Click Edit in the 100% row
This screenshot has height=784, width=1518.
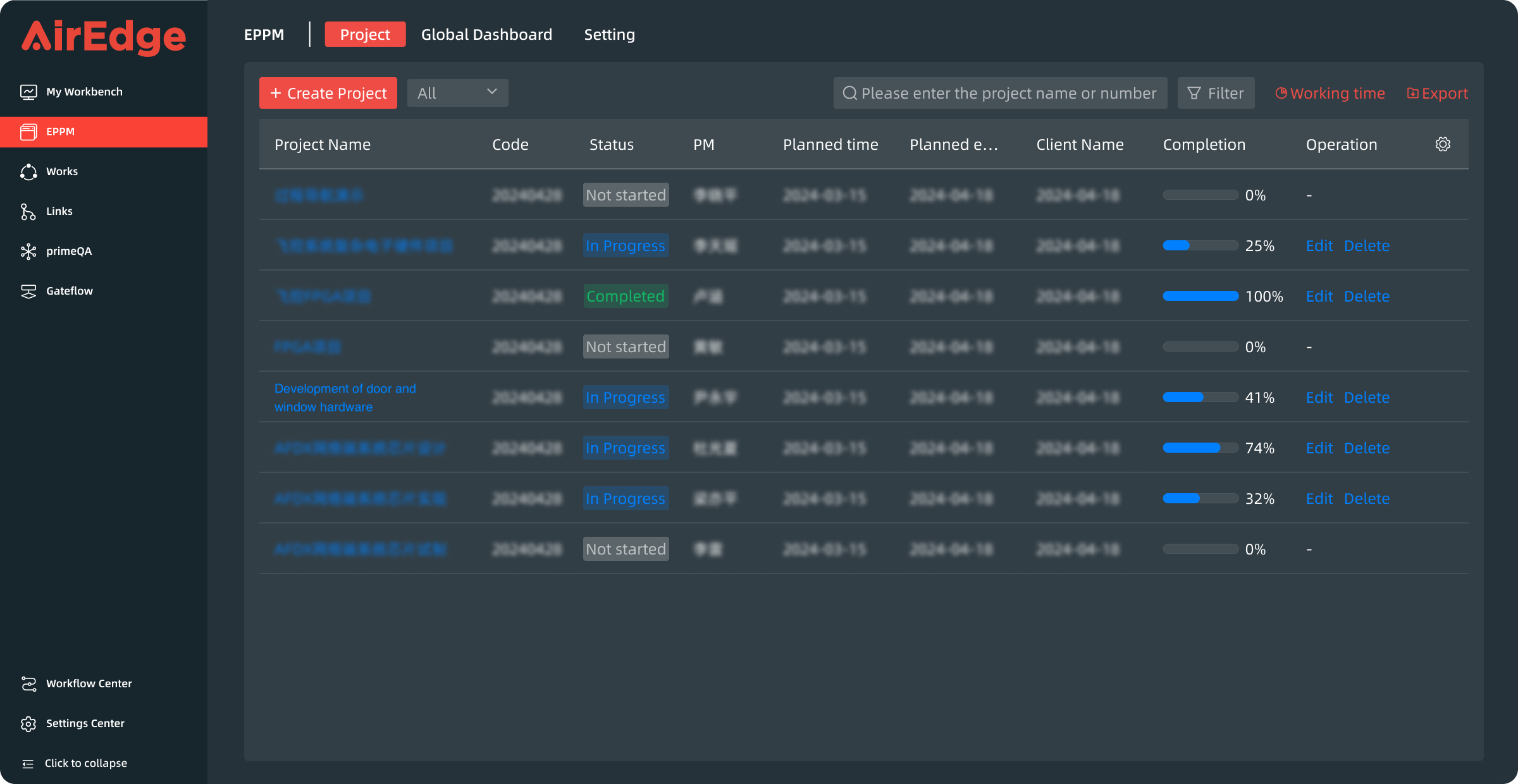(1319, 296)
